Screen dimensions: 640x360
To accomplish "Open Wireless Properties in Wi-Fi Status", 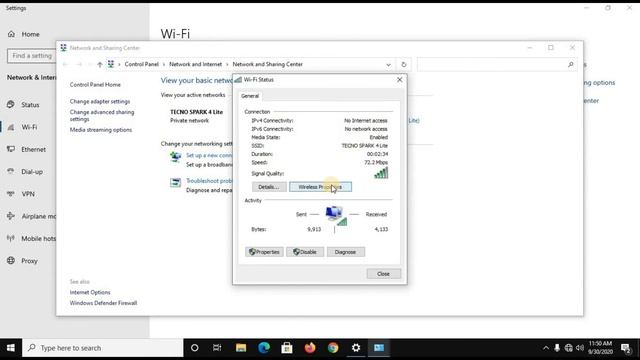I will 320,187.
